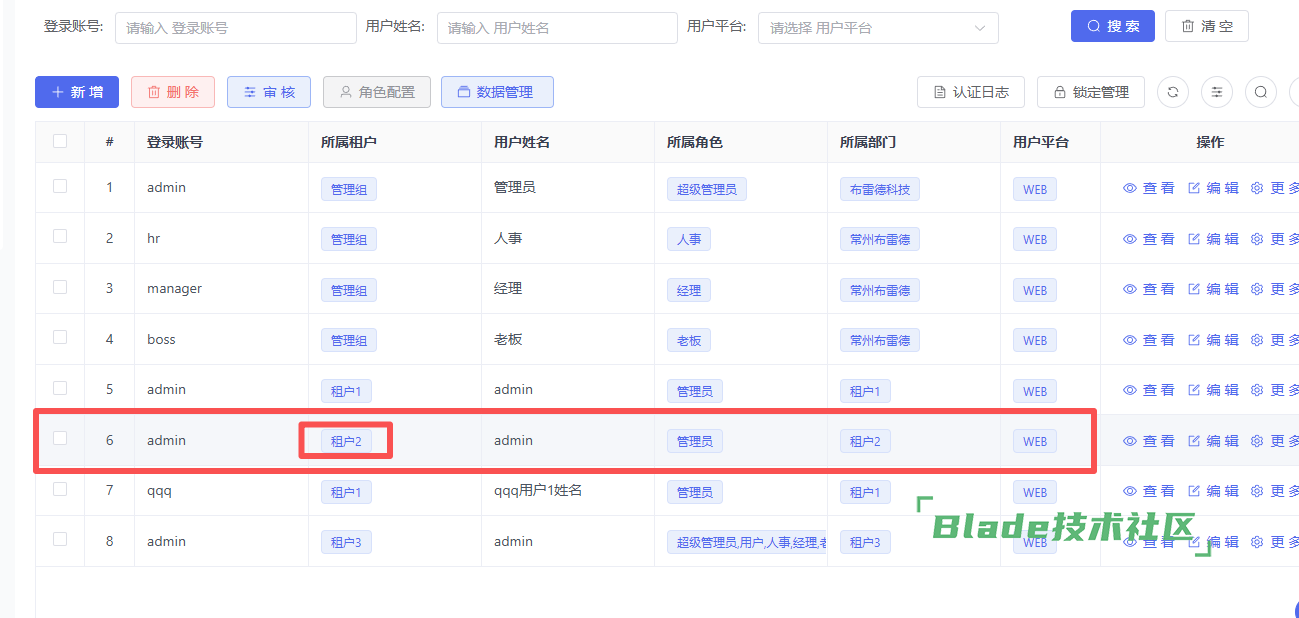The width and height of the screenshot is (1299, 618).
Task: Click the red 删除 button
Action: [x=173, y=92]
